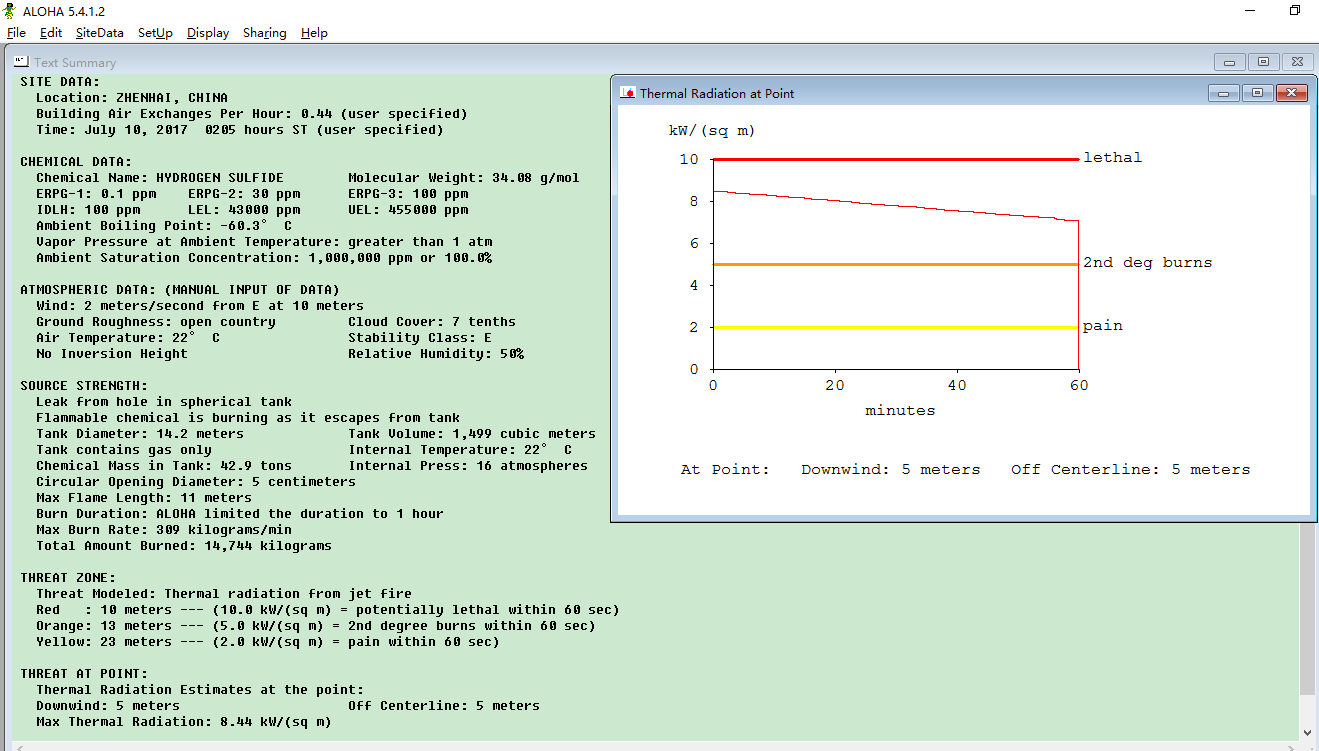The height and width of the screenshot is (751, 1319).
Task: Click Relative Humidity: 50%
Action: [x=436, y=354]
